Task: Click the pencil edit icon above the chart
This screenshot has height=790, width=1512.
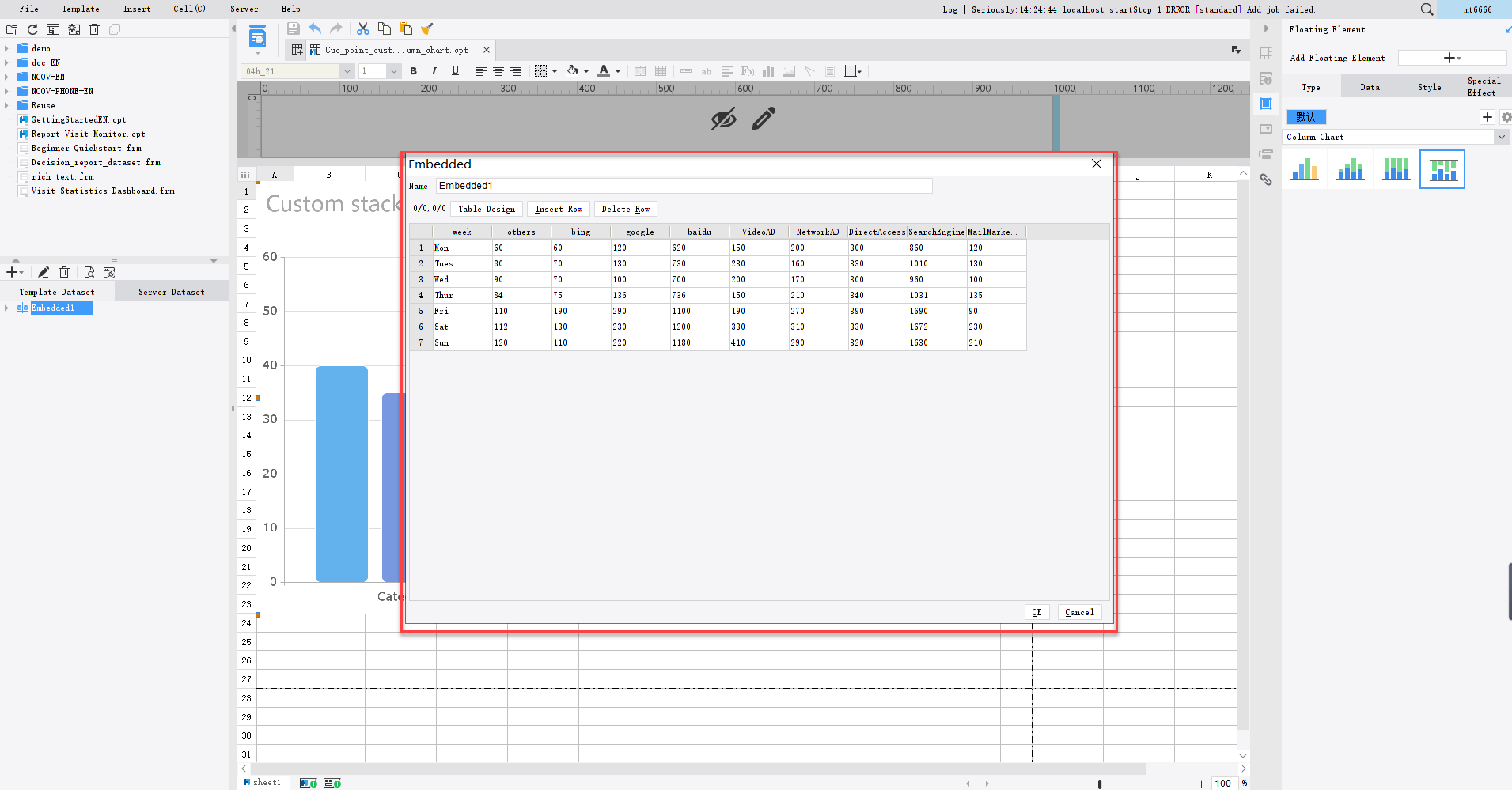Action: click(x=764, y=119)
